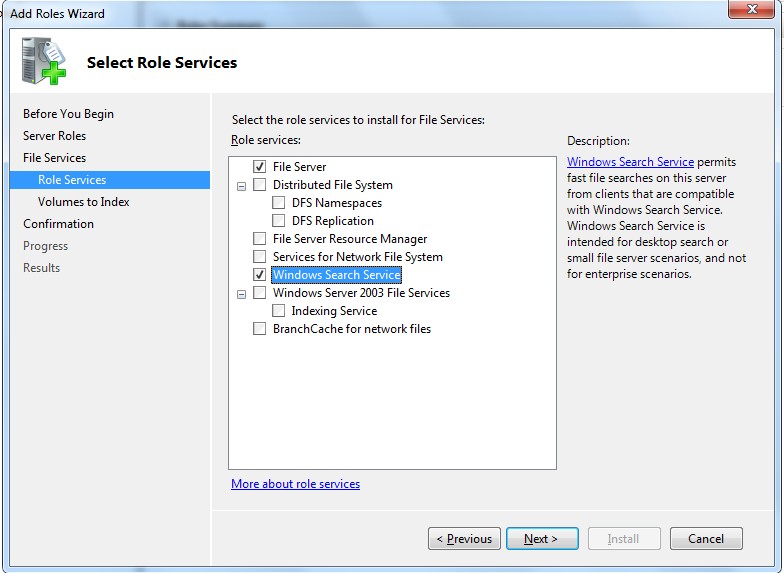The height and width of the screenshot is (573, 784).
Task: Enable the Indexing Service checkbox
Action: (x=278, y=310)
